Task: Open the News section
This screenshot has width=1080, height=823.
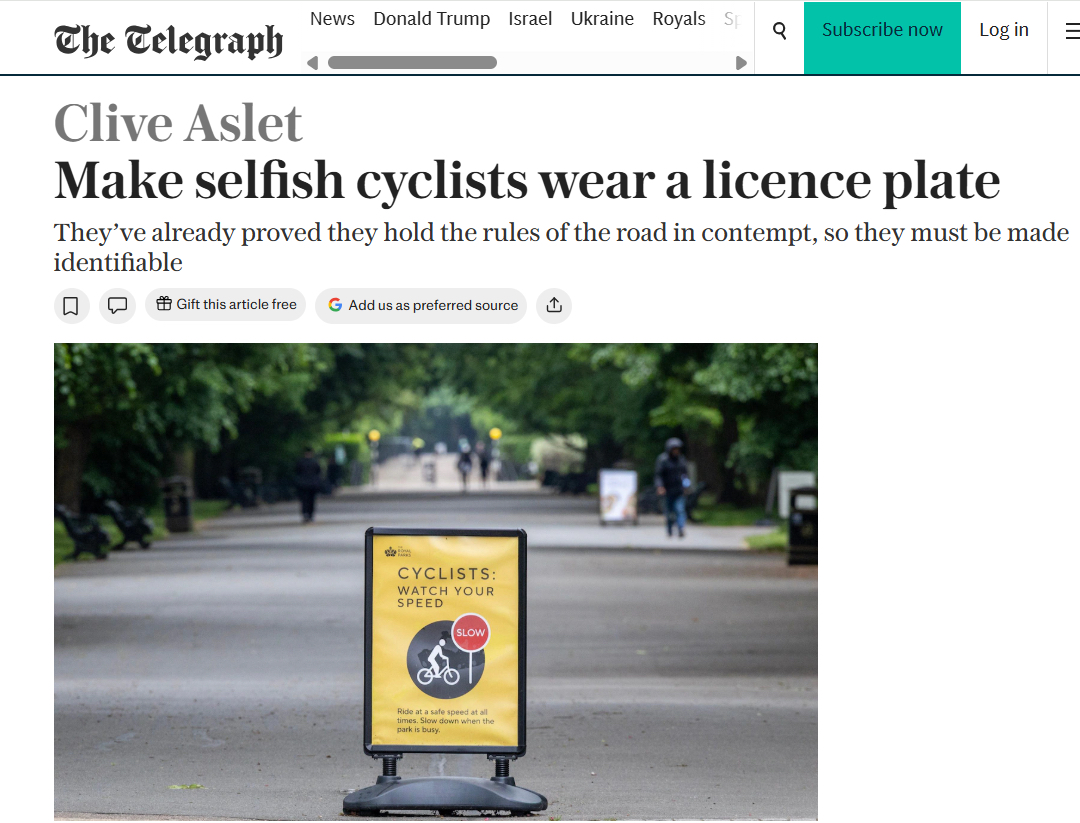Action: coord(332,19)
